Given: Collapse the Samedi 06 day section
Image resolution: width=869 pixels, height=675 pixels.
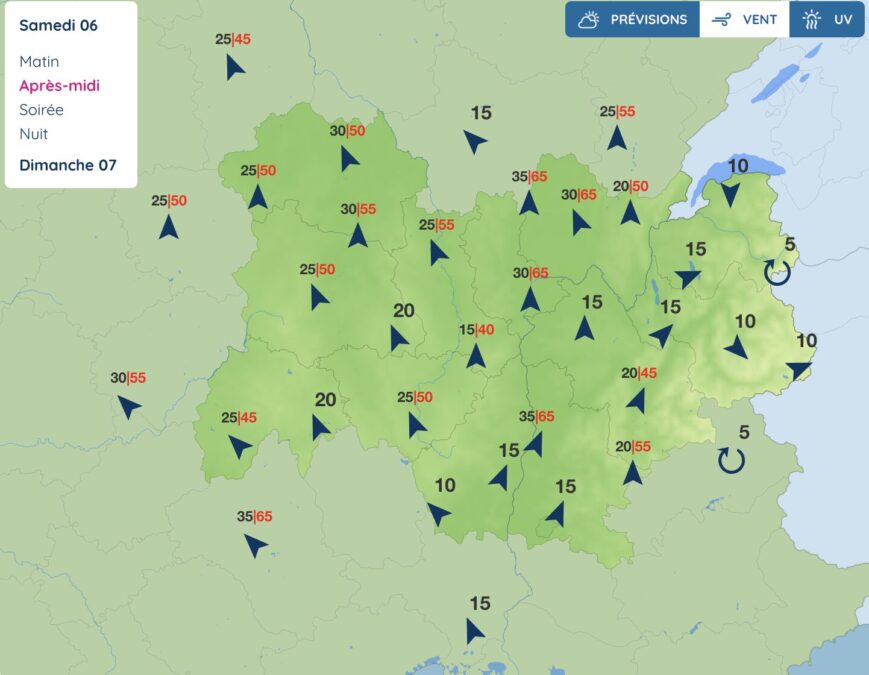Looking at the screenshot, I should (58, 25).
